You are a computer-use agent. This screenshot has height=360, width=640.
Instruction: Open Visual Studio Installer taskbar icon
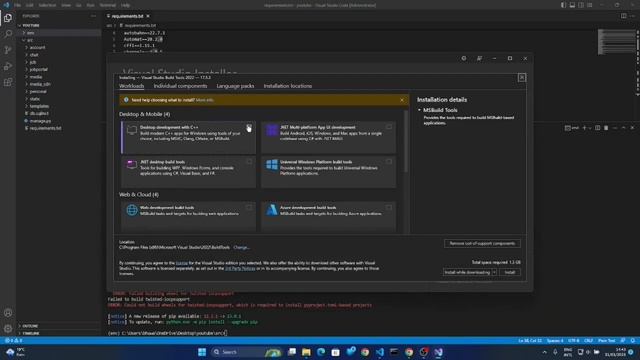(438, 352)
